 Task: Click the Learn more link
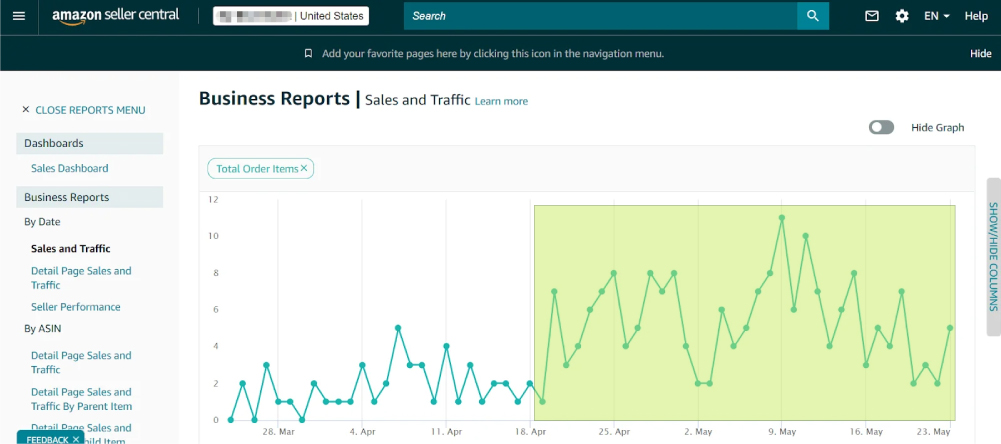501,101
